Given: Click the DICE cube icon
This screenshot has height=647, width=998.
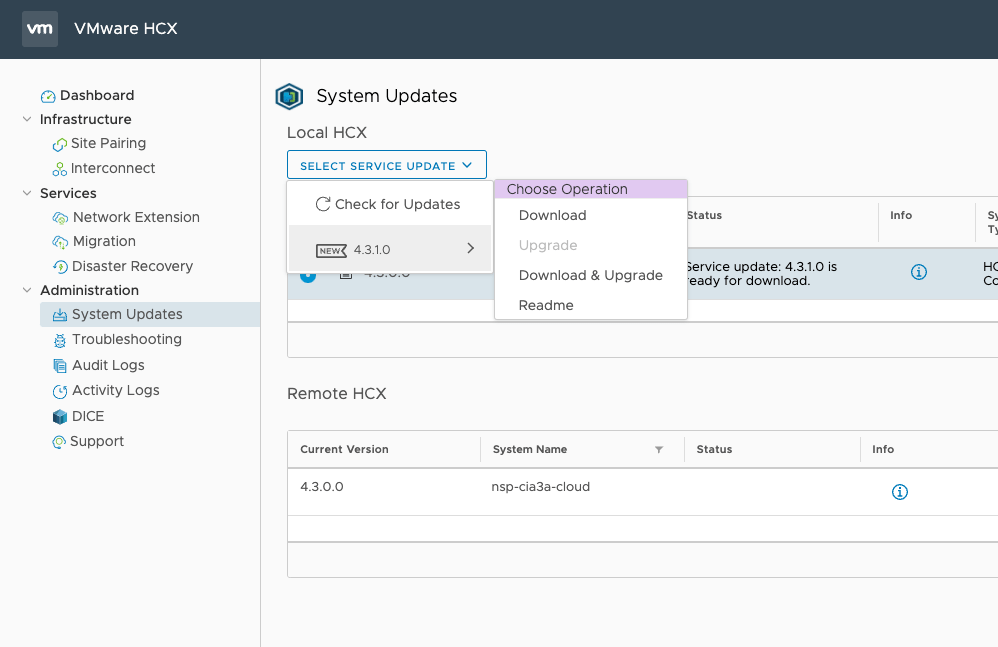Looking at the screenshot, I should tap(60, 417).
